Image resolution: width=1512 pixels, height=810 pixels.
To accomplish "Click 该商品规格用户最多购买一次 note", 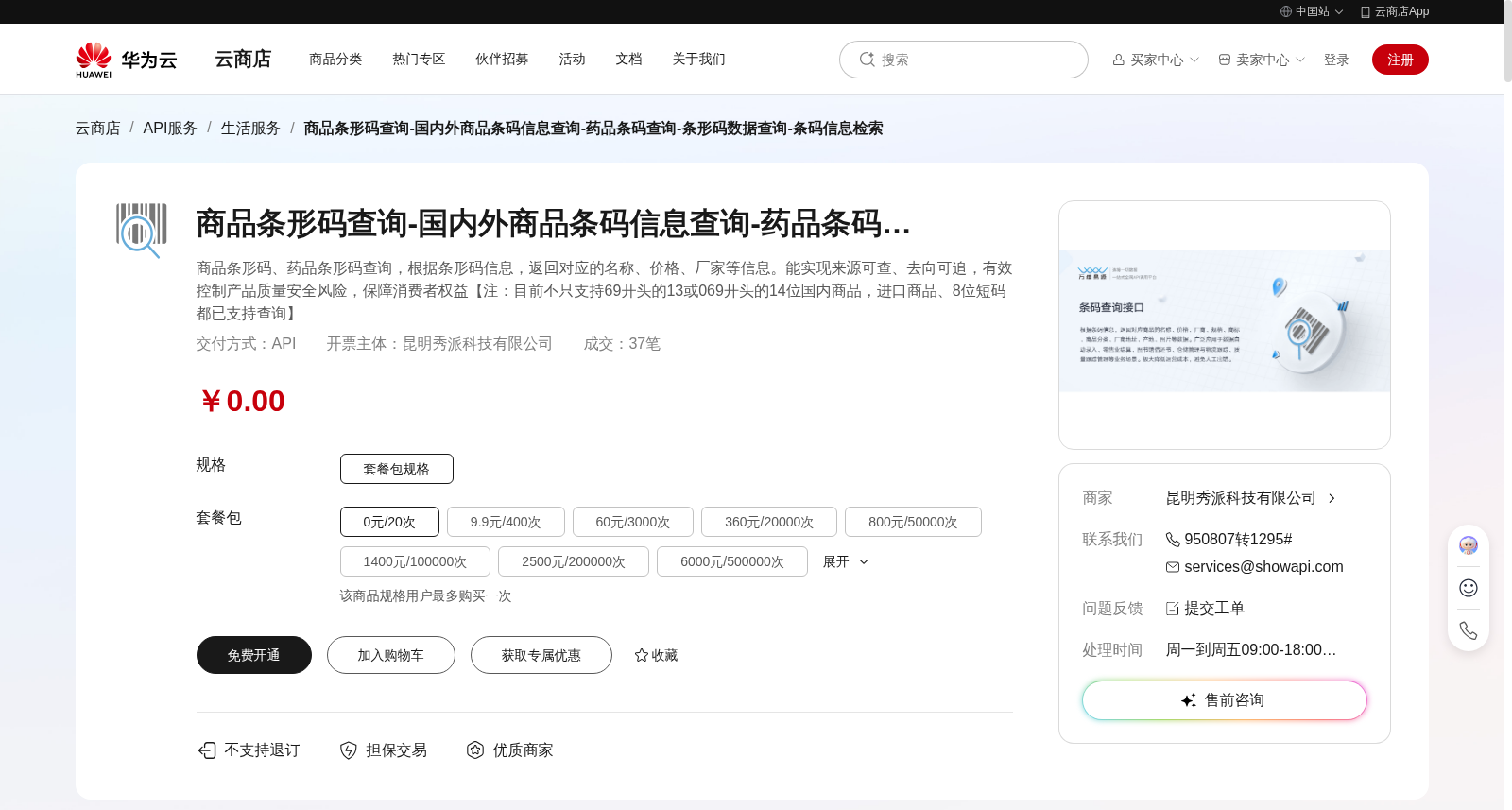I will pos(425,596).
